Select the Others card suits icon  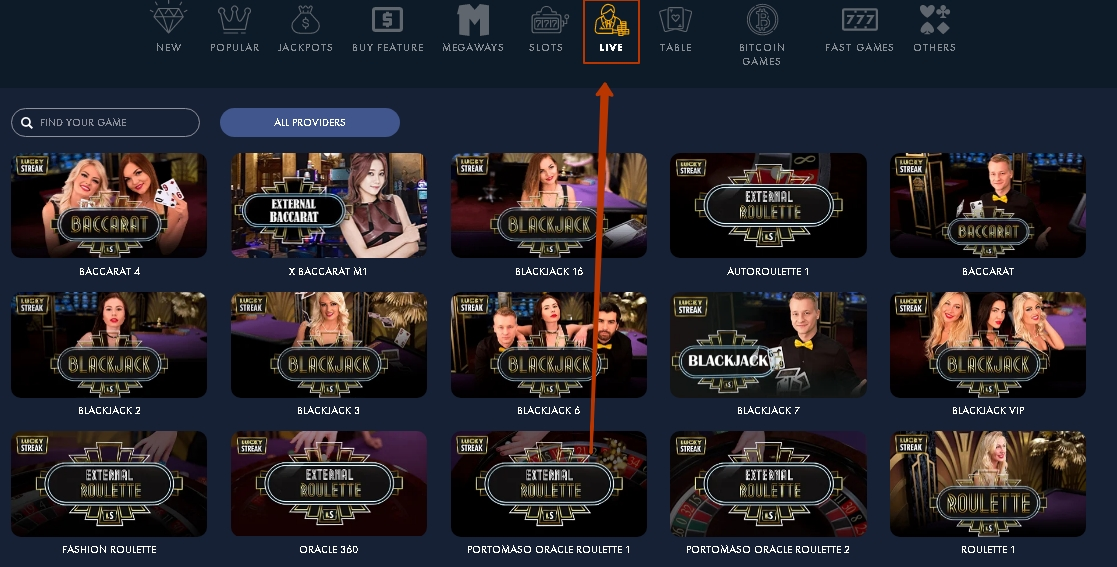tap(934, 19)
